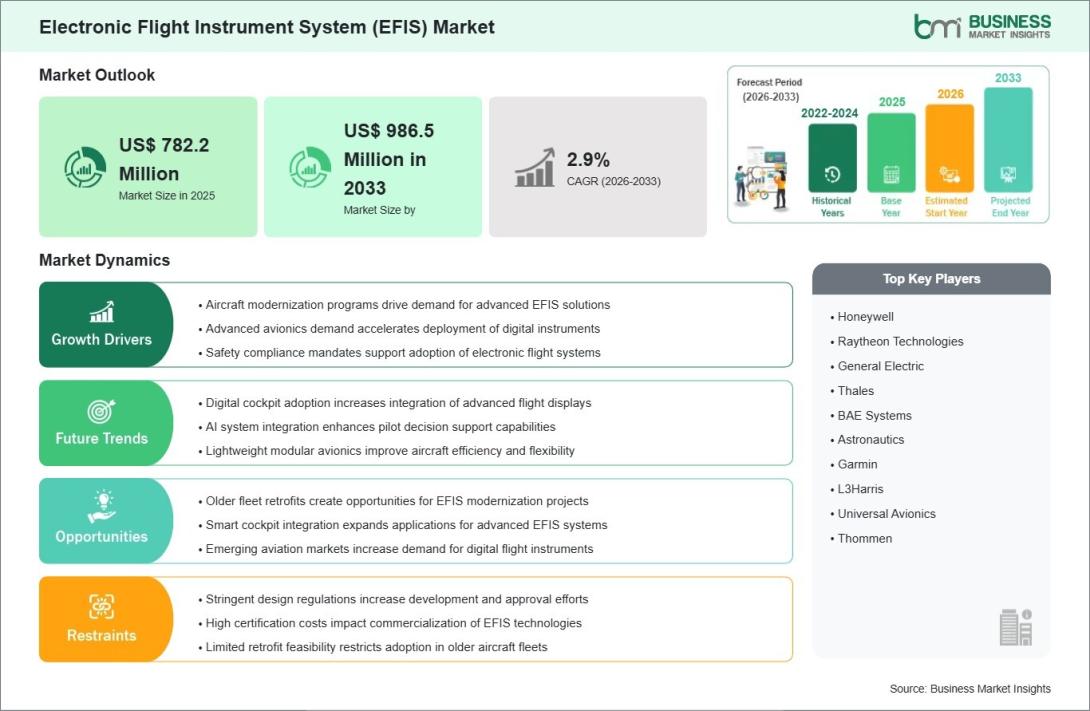Click the green 2025 Base Year bar
The image size is (1090, 711).
pyautogui.click(x=891, y=152)
